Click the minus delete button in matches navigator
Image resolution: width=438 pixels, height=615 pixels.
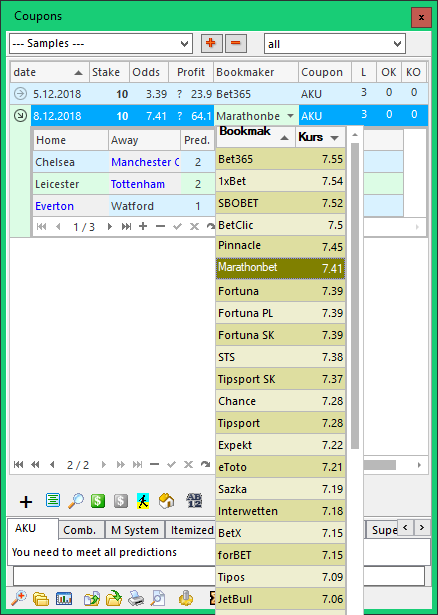160,226
